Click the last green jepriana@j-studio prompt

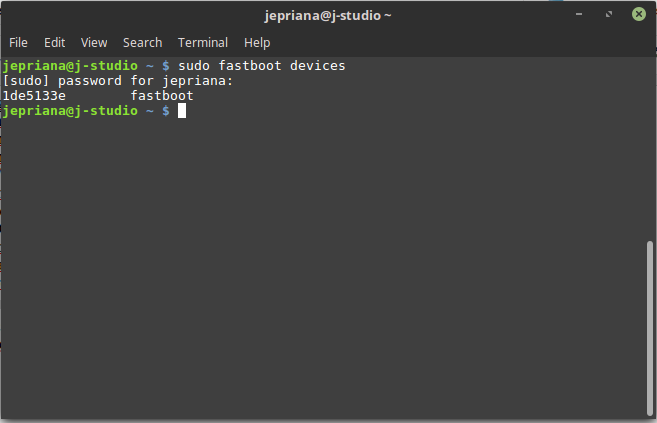point(70,111)
